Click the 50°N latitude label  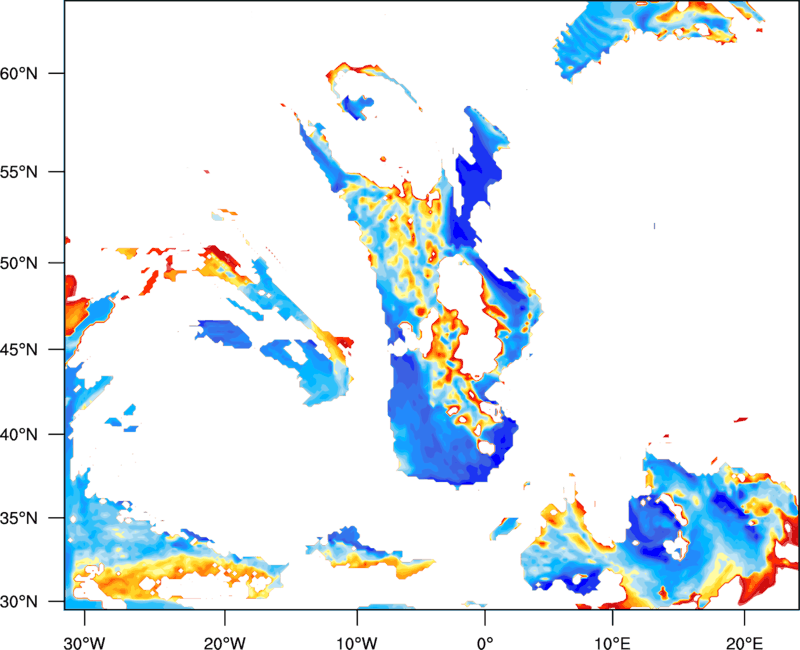(x=19, y=263)
